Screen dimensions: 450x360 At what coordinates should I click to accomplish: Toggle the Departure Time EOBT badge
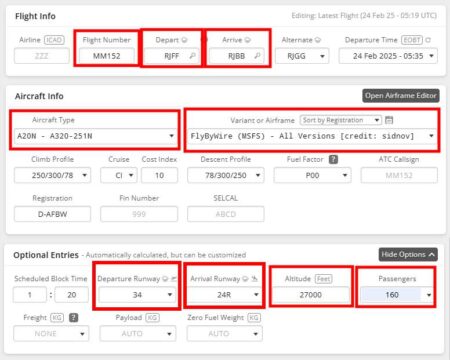coord(412,40)
